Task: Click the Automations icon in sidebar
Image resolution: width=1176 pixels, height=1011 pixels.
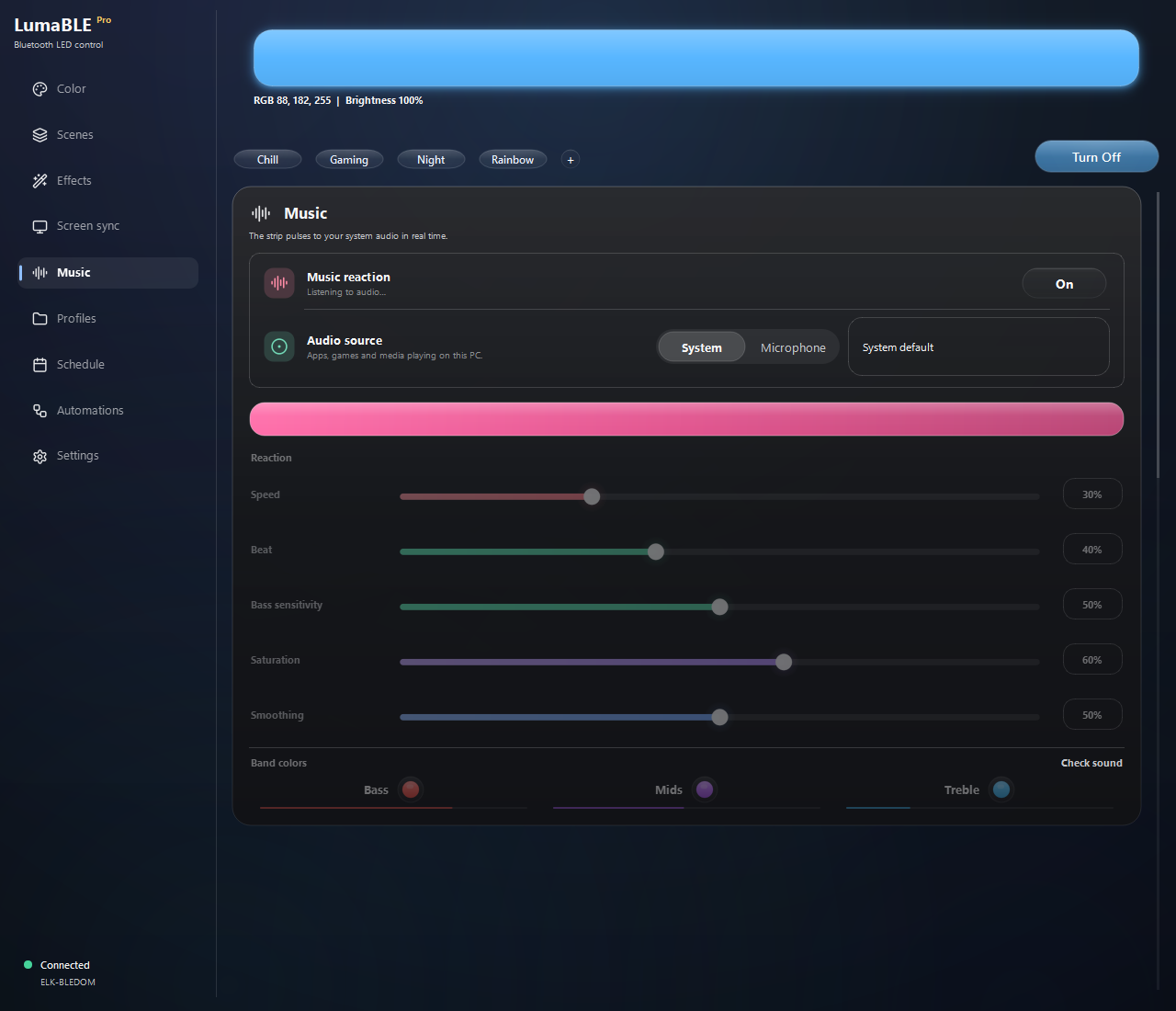Action: [40, 411]
